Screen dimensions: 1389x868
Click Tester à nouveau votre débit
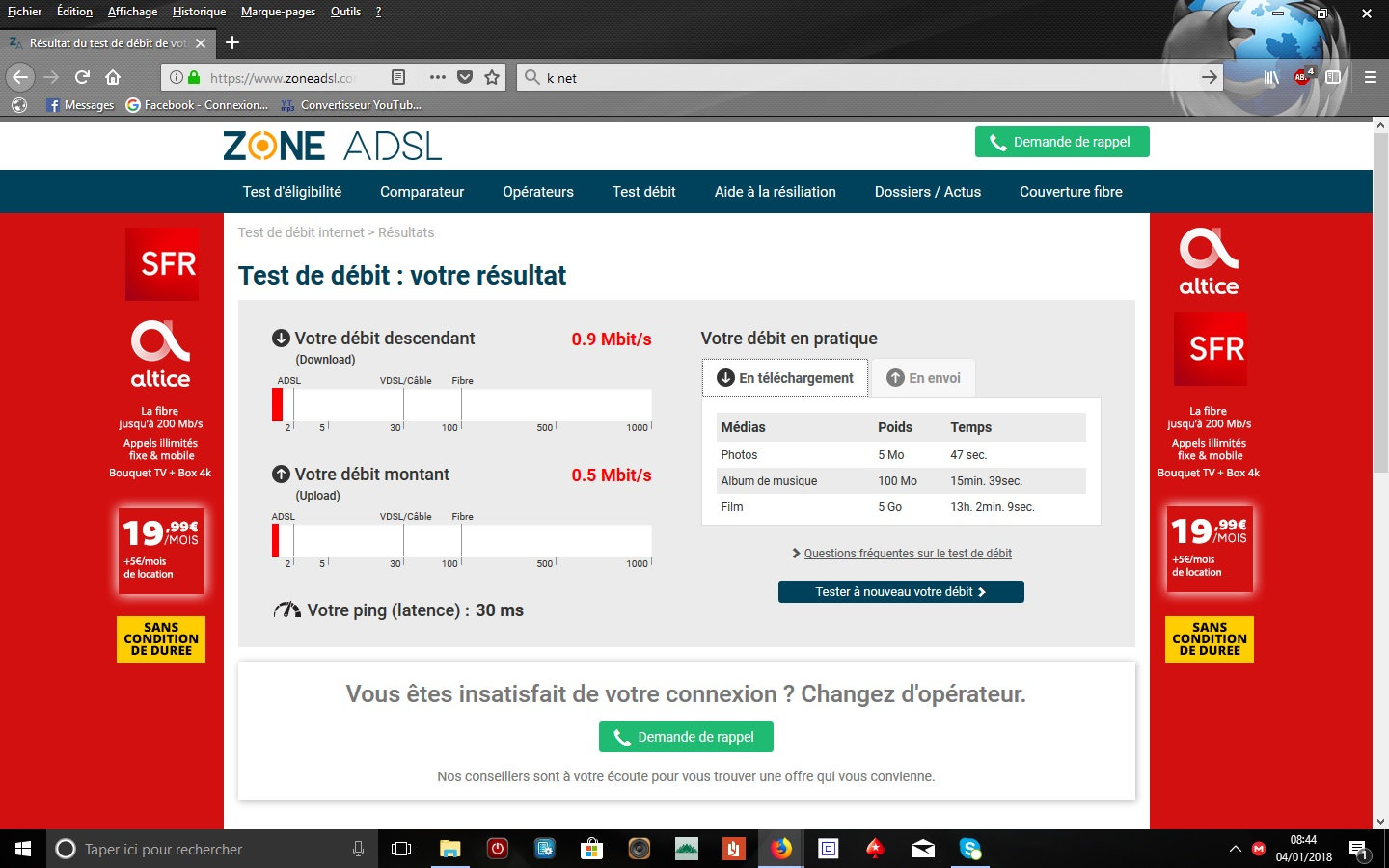pyautogui.click(x=901, y=592)
